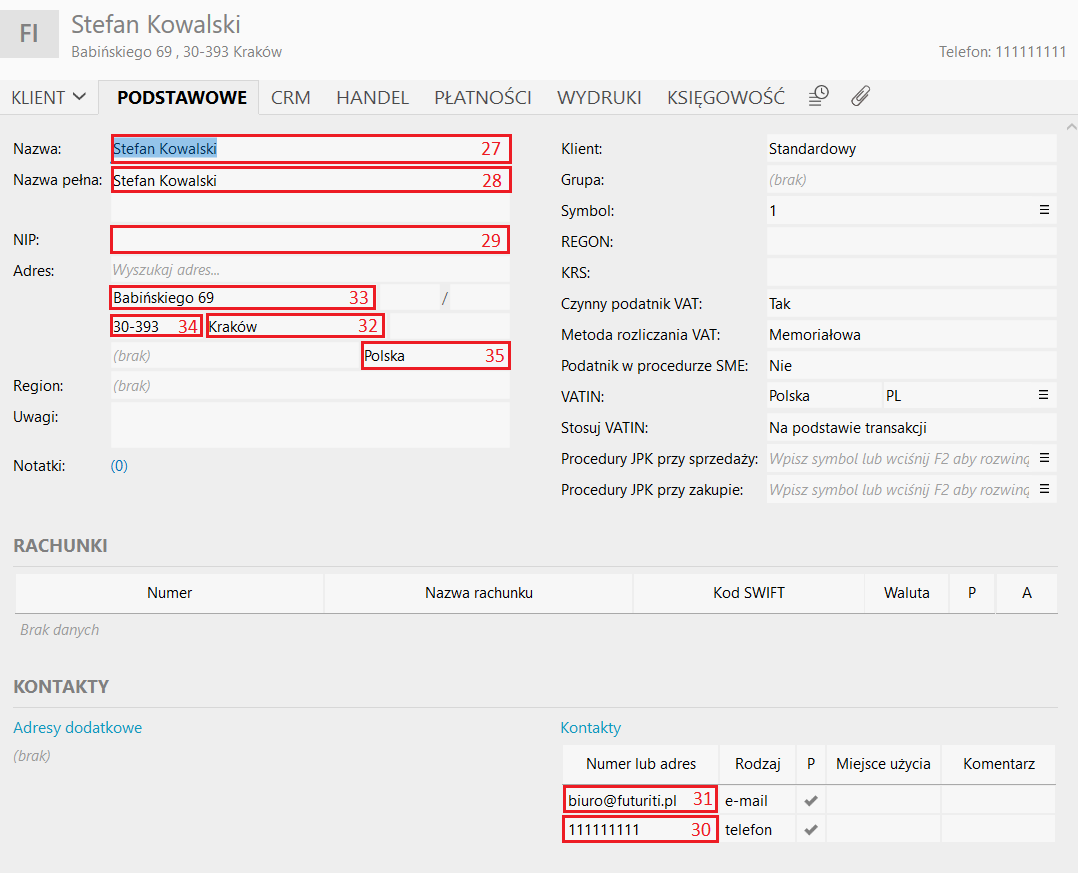The image size is (1078, 873).
Task: Click the list icon in VATIN row
Action: pos(1044,396)
